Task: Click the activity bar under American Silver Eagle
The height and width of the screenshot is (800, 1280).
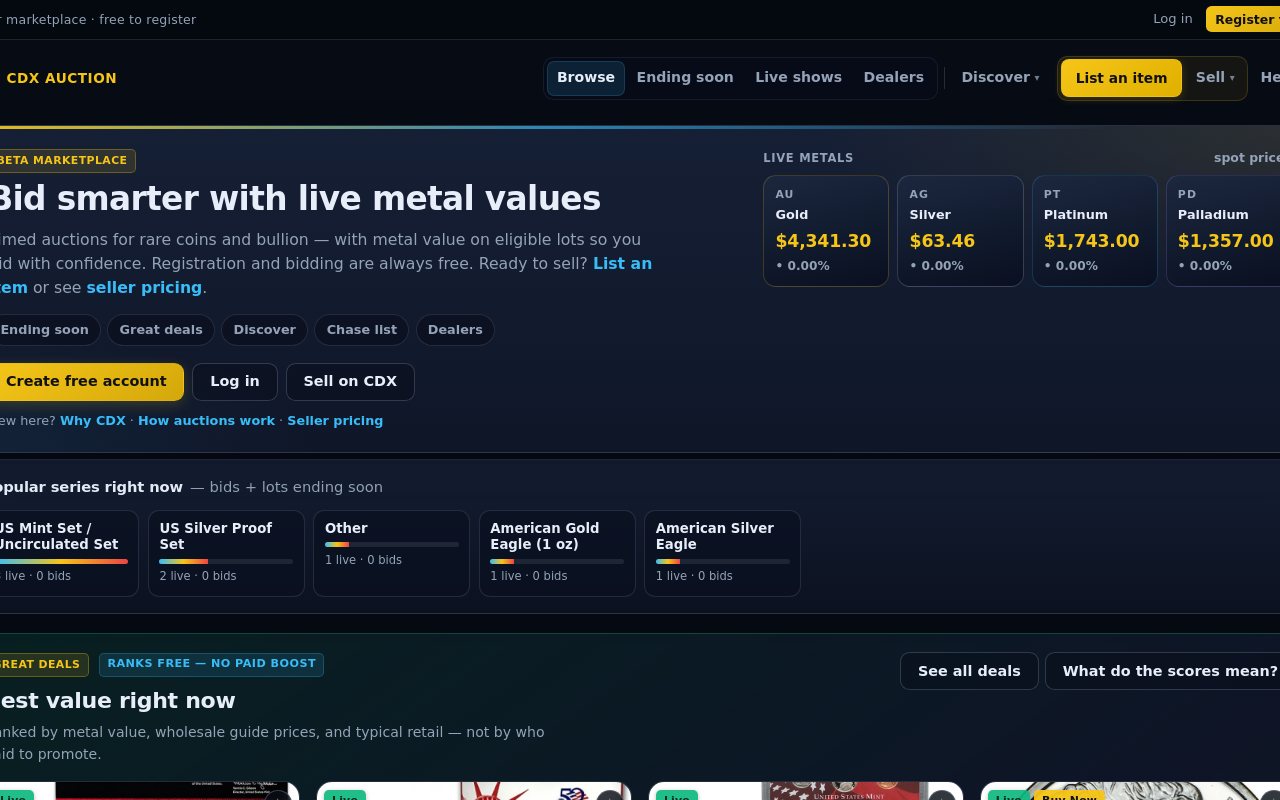Action: (x=722, y=561)
